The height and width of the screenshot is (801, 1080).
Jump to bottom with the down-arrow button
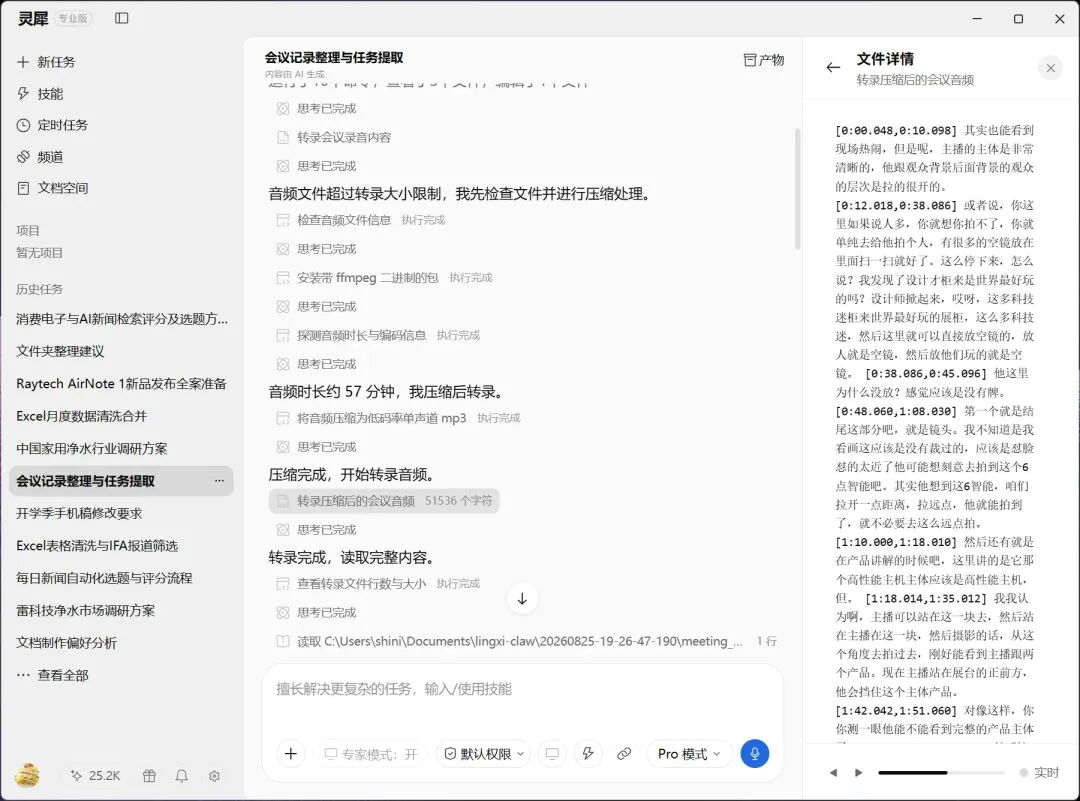[522, 599]
